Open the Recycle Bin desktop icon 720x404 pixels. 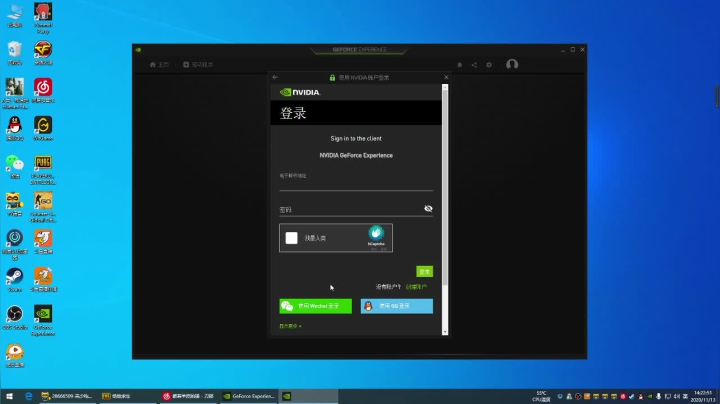[x=15, y=53]
